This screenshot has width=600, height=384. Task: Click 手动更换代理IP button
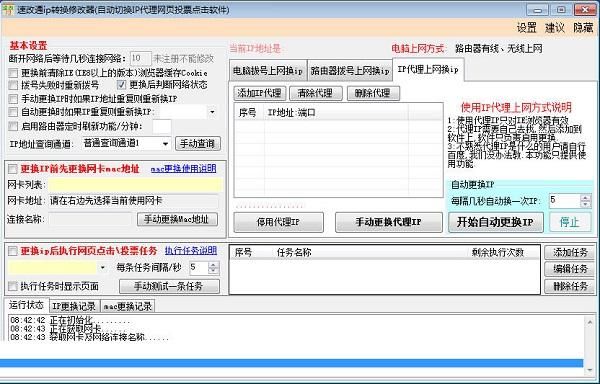tap(389, 222)
